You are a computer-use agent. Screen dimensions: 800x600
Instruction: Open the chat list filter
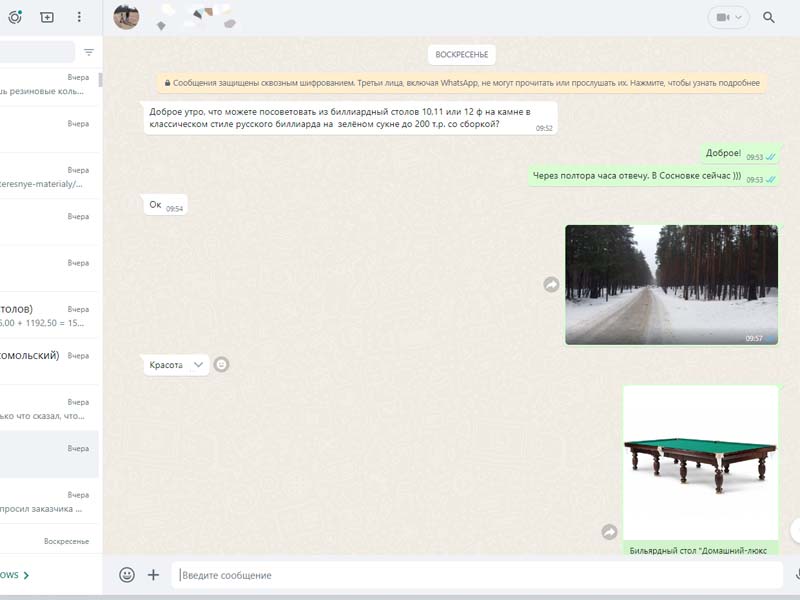[89, 52]
